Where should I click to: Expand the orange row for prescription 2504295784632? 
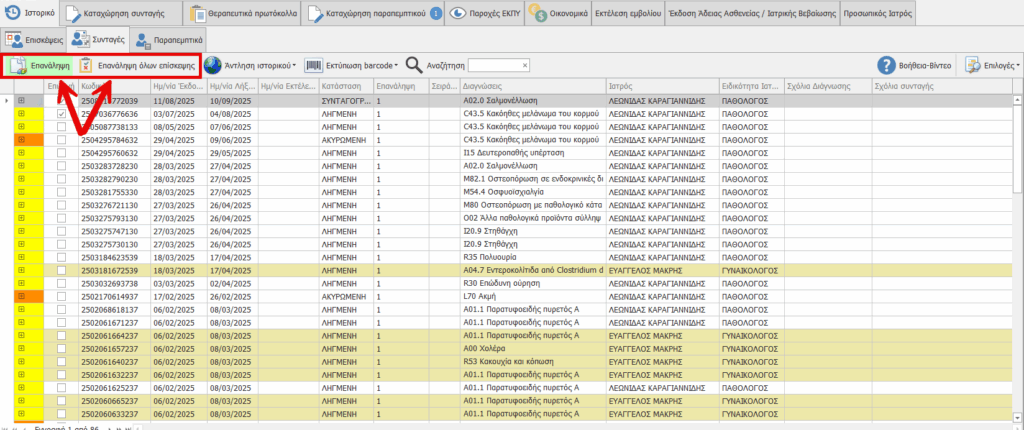click(x=21, y=141)
